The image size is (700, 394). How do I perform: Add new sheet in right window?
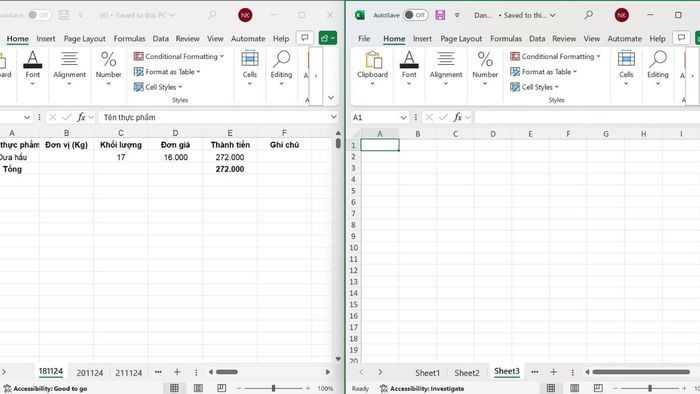[554, 372]
